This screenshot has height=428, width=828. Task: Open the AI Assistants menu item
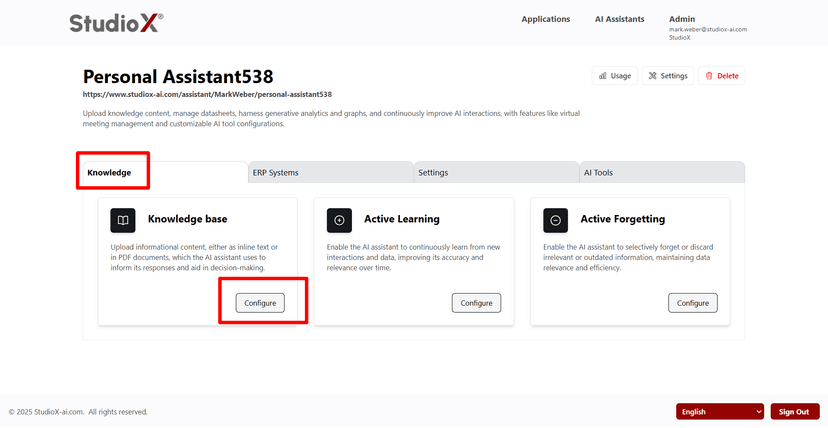(619, 19)
